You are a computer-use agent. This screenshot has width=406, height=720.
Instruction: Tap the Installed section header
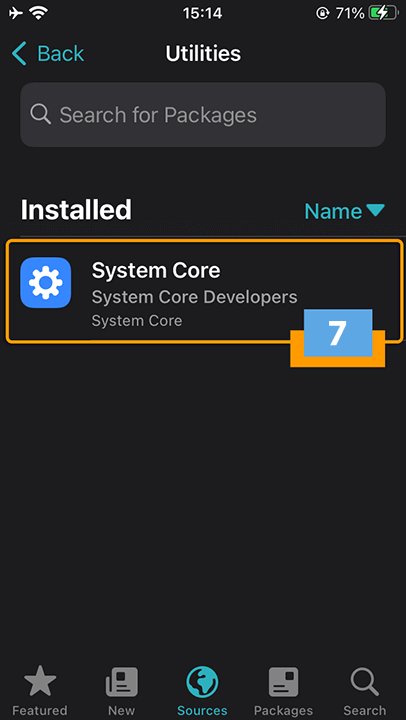pos(76,210)
